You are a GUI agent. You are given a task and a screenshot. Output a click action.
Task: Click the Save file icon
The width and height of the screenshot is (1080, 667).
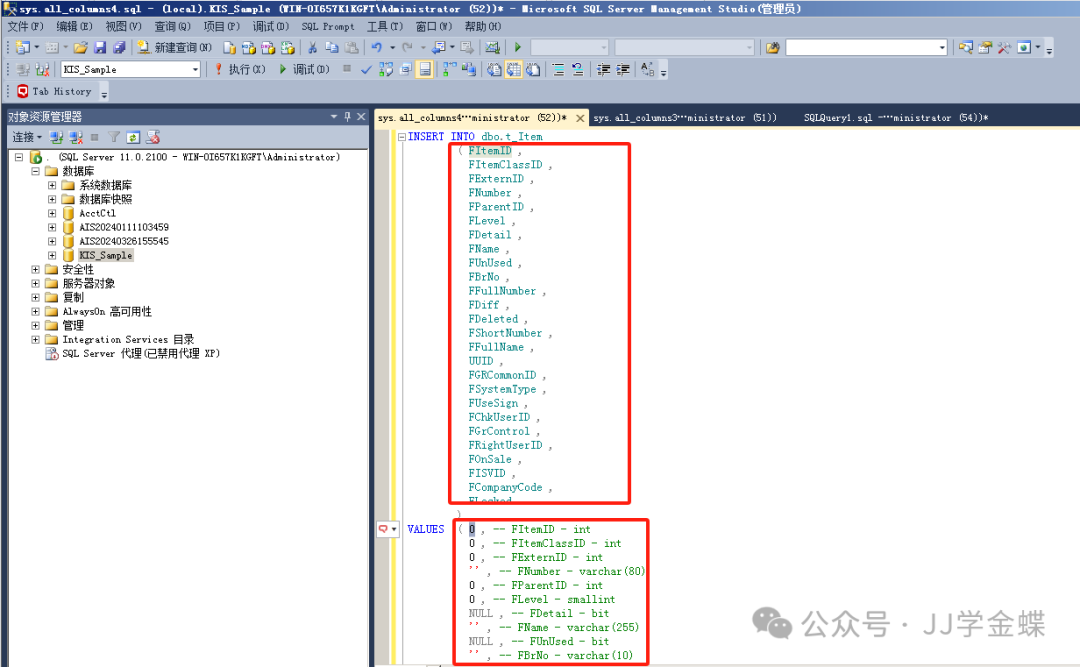point(101,48)
